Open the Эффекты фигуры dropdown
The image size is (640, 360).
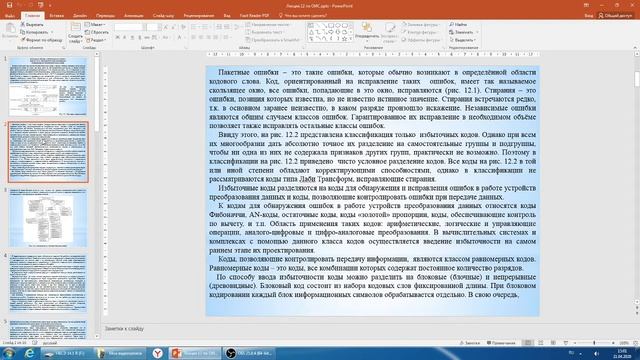[421, 40]
